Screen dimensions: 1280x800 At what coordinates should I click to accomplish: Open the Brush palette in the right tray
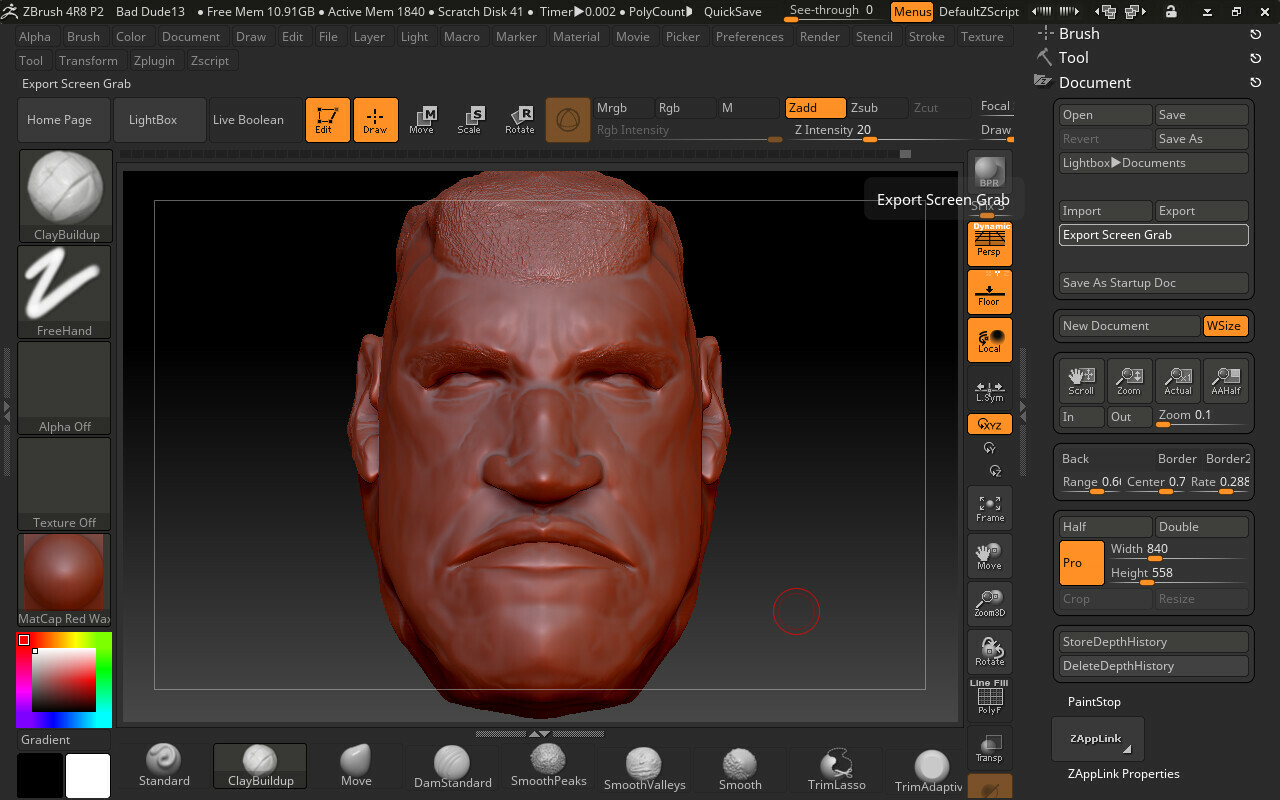(1078, 33)
